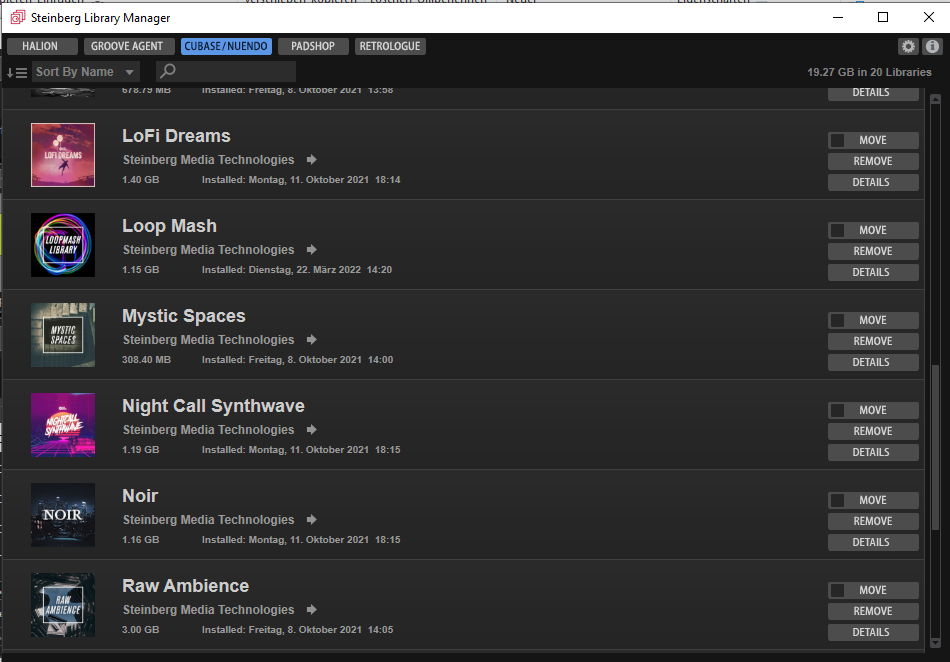Select the CUBASE/NUENDO tab
Viewport: 950px width, 662px height.
tap(226, 46)
